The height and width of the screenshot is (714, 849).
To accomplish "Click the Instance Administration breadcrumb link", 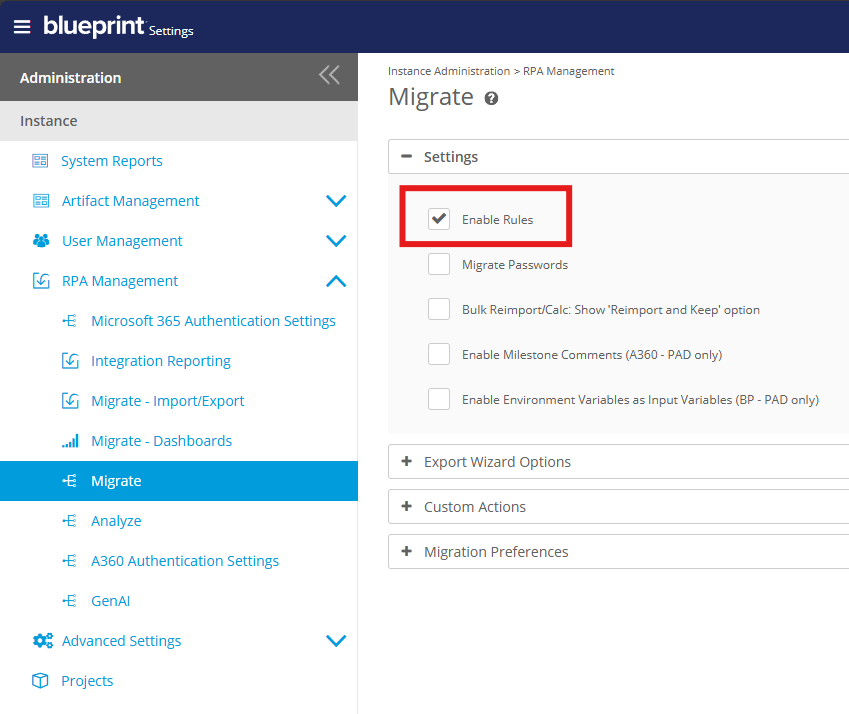I will [x=448, y=71].
